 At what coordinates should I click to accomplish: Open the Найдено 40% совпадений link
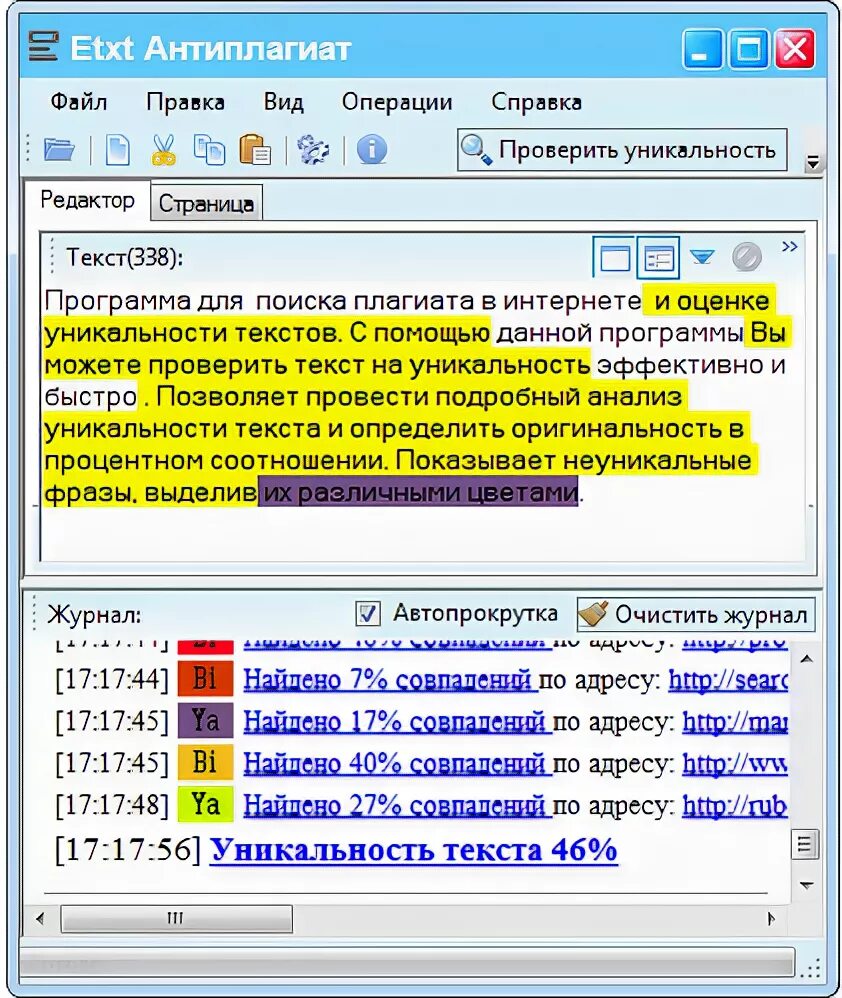[x=398, y=763]
